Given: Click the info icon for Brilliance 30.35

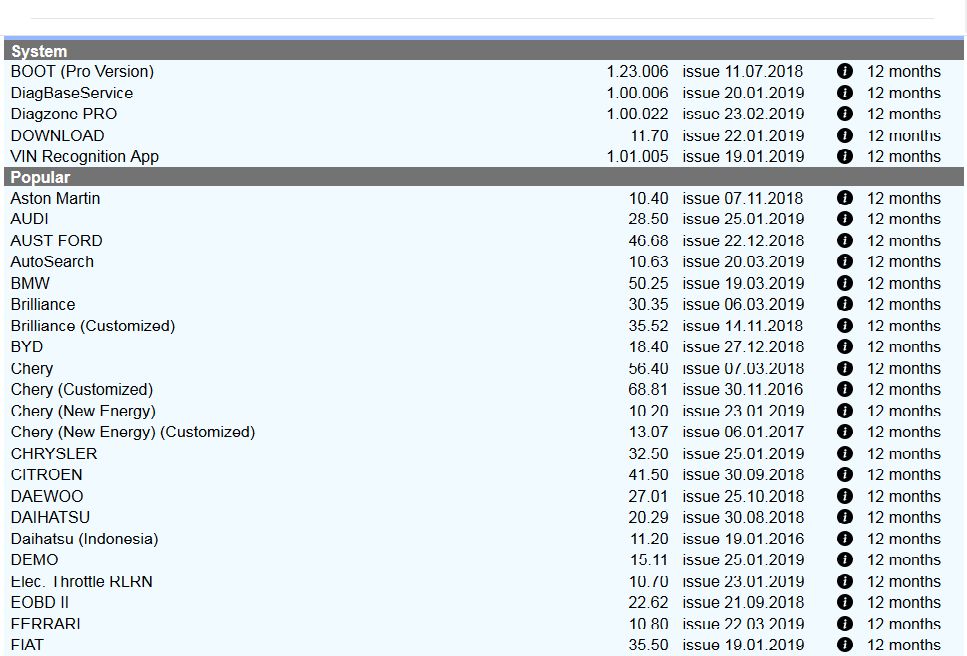Looking at the screenshot, I should 845,304.
